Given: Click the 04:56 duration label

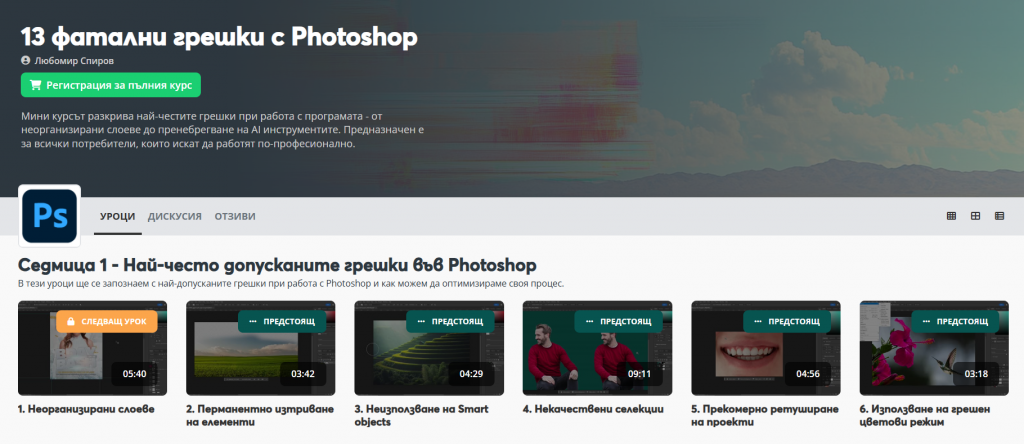Looking at the screenshot, I should coord(808,374).
